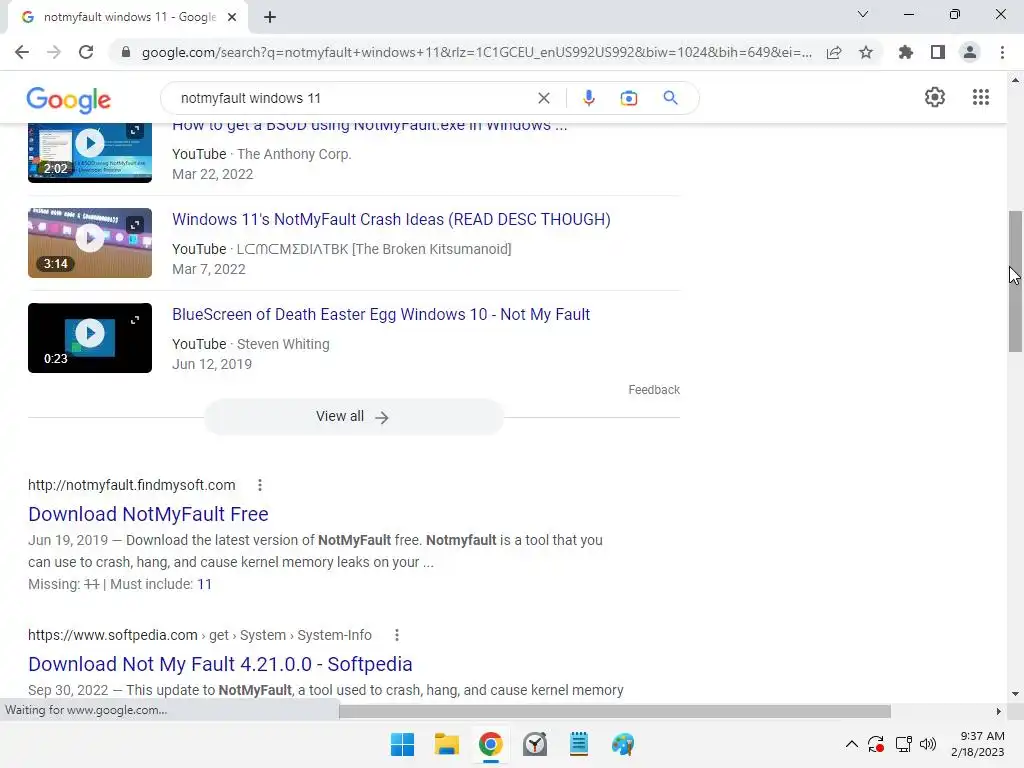Start voice search with microphone
Screen dimensions: 1024x768
588,98
